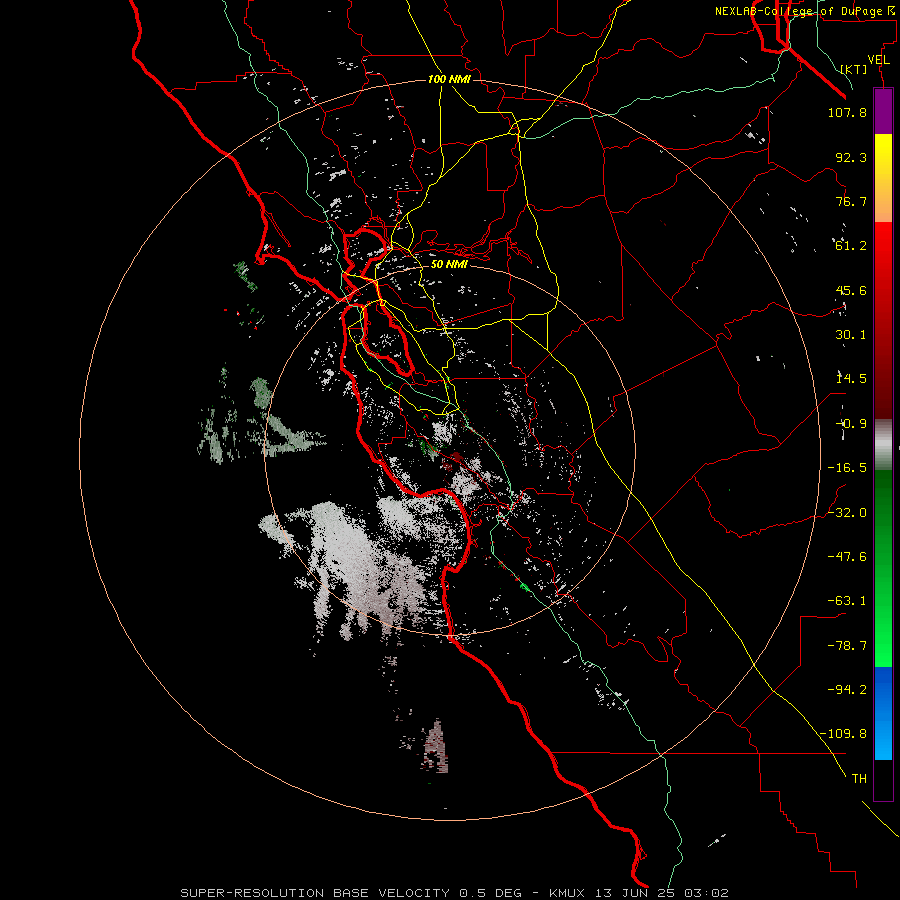Select the 30.1 value on velocity scale

[851, 335]
